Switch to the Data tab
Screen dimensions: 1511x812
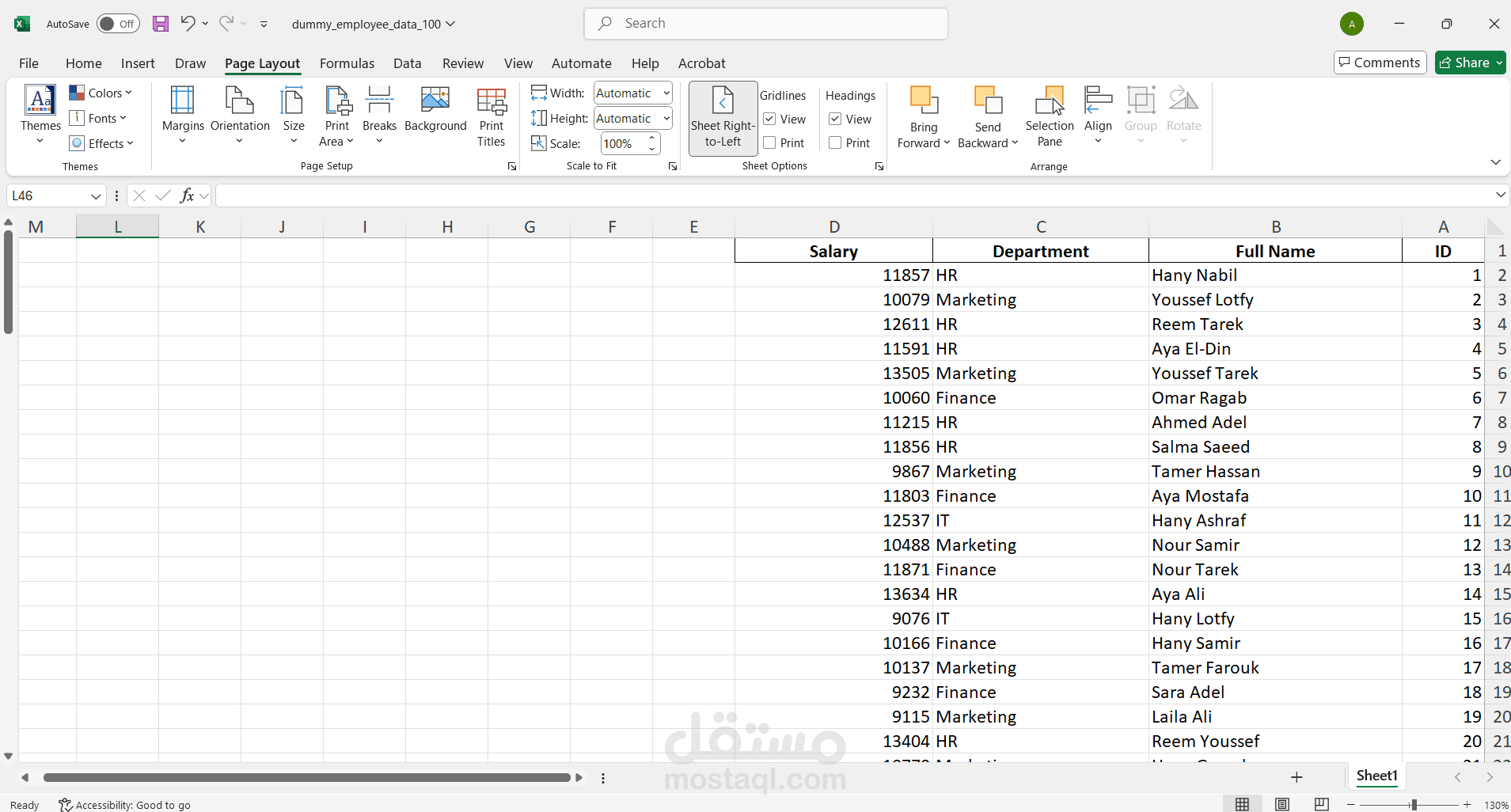pyautogui.click(x=407, y=63)
